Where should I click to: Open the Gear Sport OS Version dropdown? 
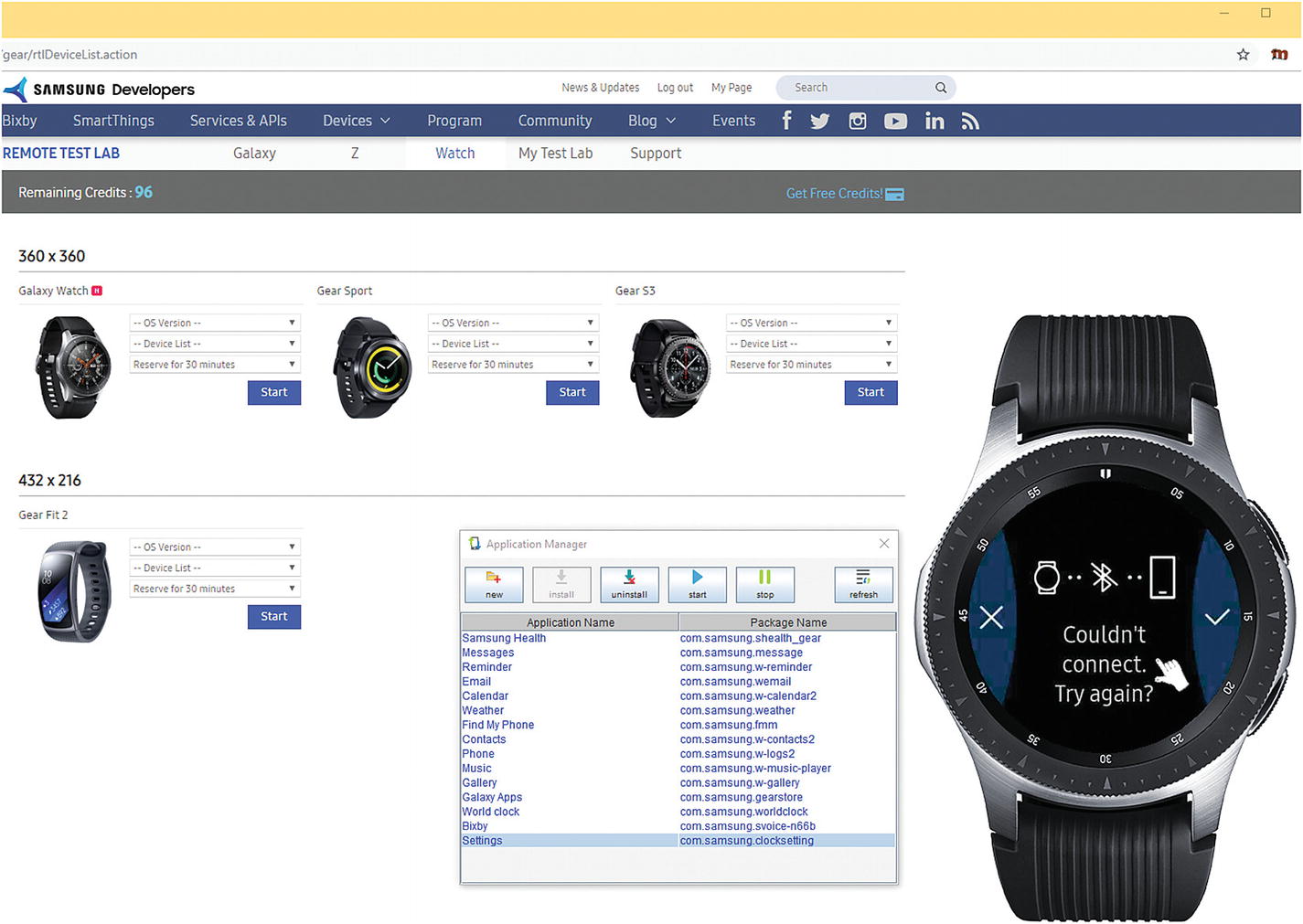coord(513,323)
